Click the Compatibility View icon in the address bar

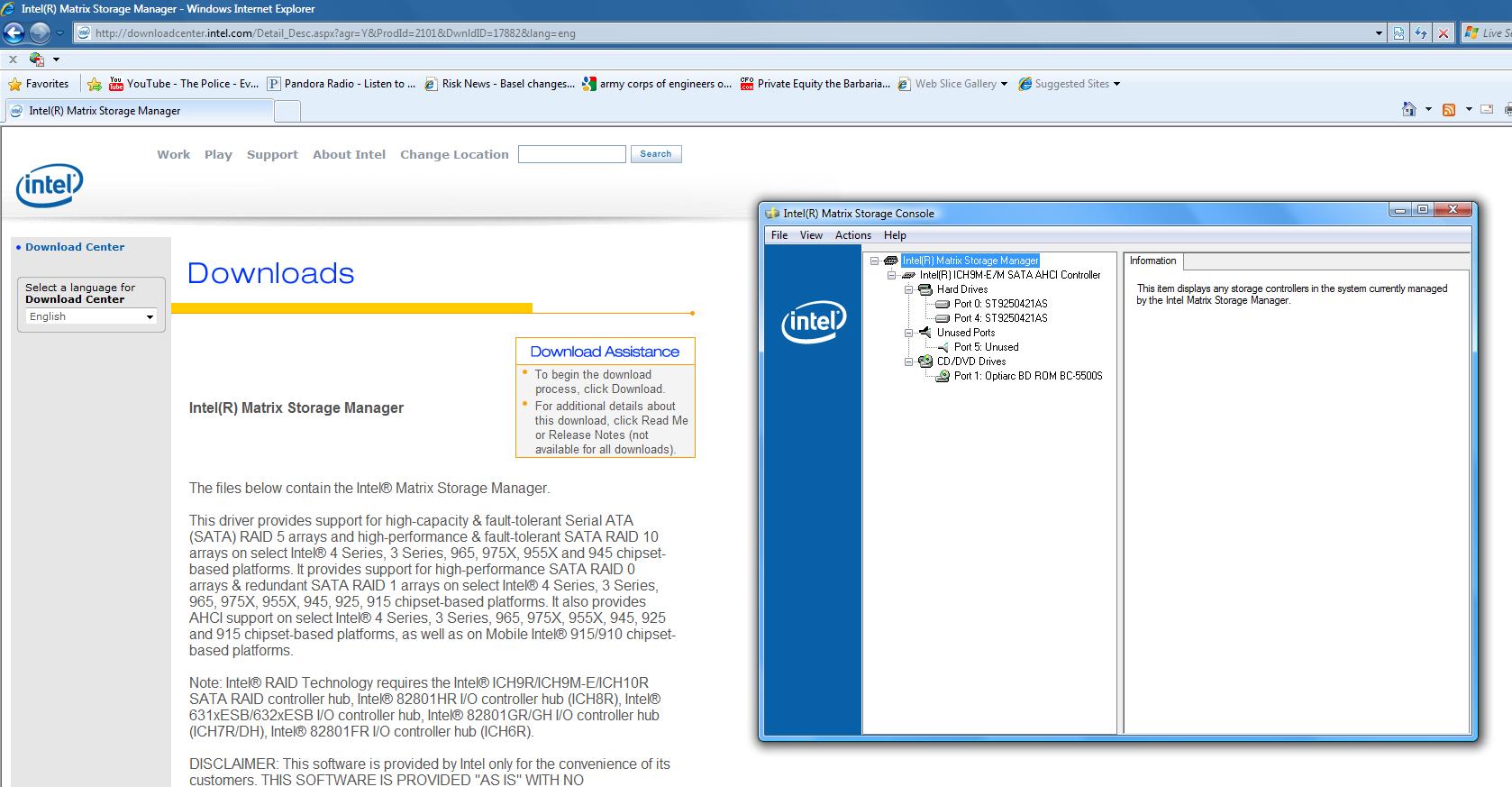tap(1398, 33)
